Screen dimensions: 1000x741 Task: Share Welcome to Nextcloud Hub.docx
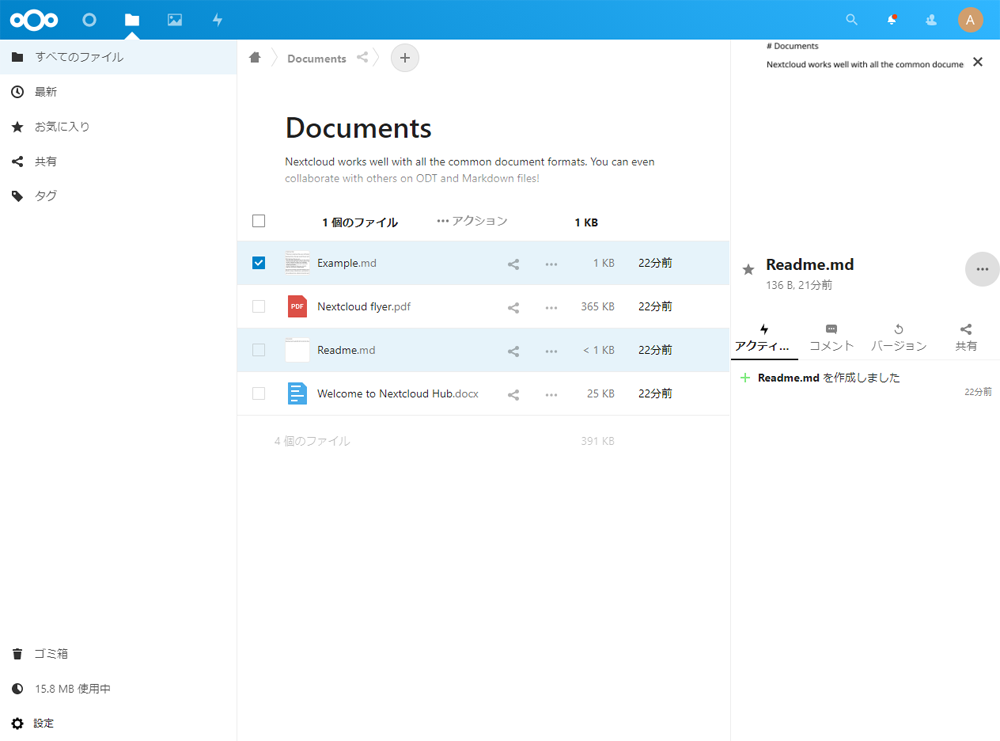point(513,394)
